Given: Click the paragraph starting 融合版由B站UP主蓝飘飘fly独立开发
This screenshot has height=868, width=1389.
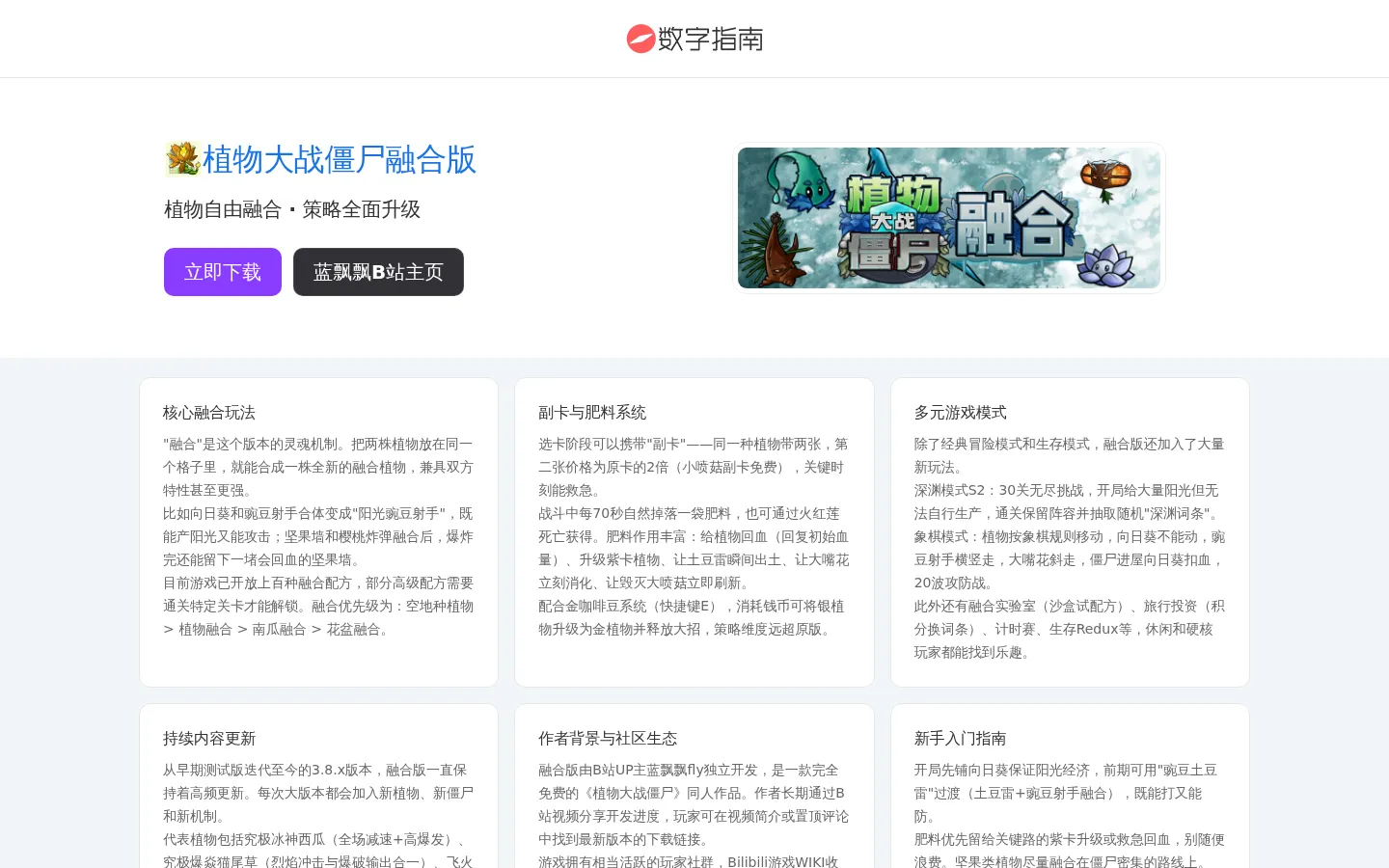Looking at the screenshot, I should [x=694, y=804].
